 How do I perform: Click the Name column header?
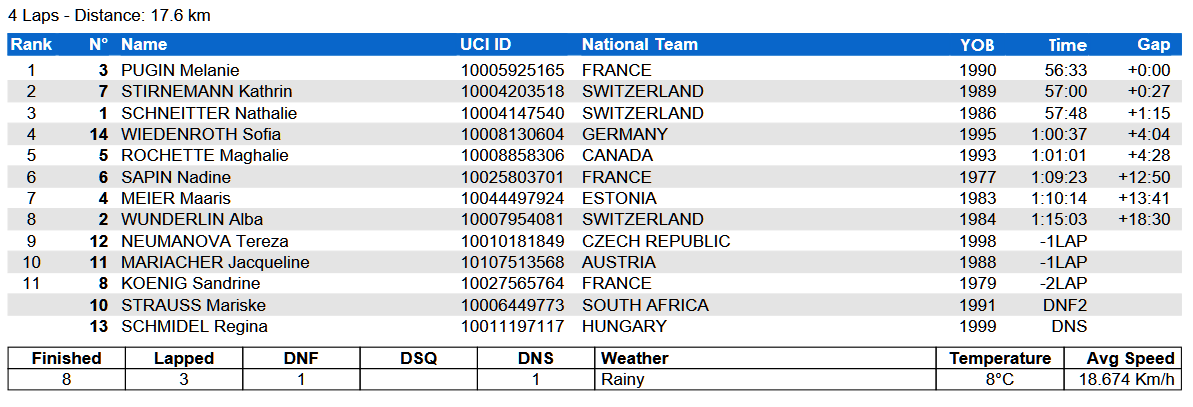144,44
